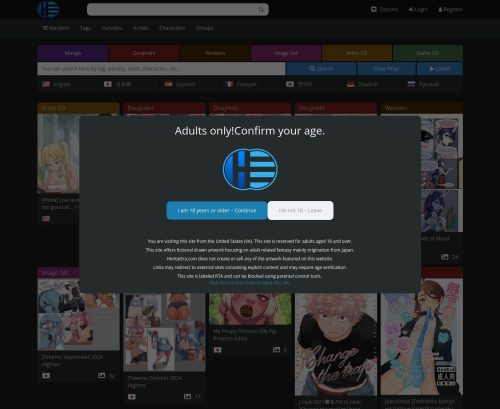Click the flag icon under the first Artist CG card
Screen dimensions: 500x409
(46, 219)
